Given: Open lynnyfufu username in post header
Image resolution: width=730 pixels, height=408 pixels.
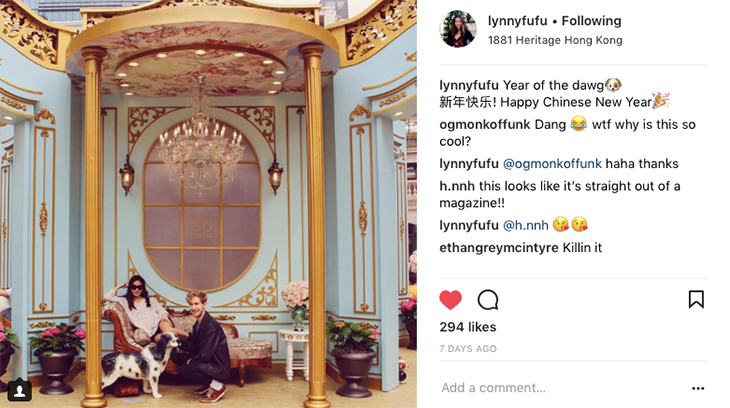Looking at the screenshot, I should (518, 21).
